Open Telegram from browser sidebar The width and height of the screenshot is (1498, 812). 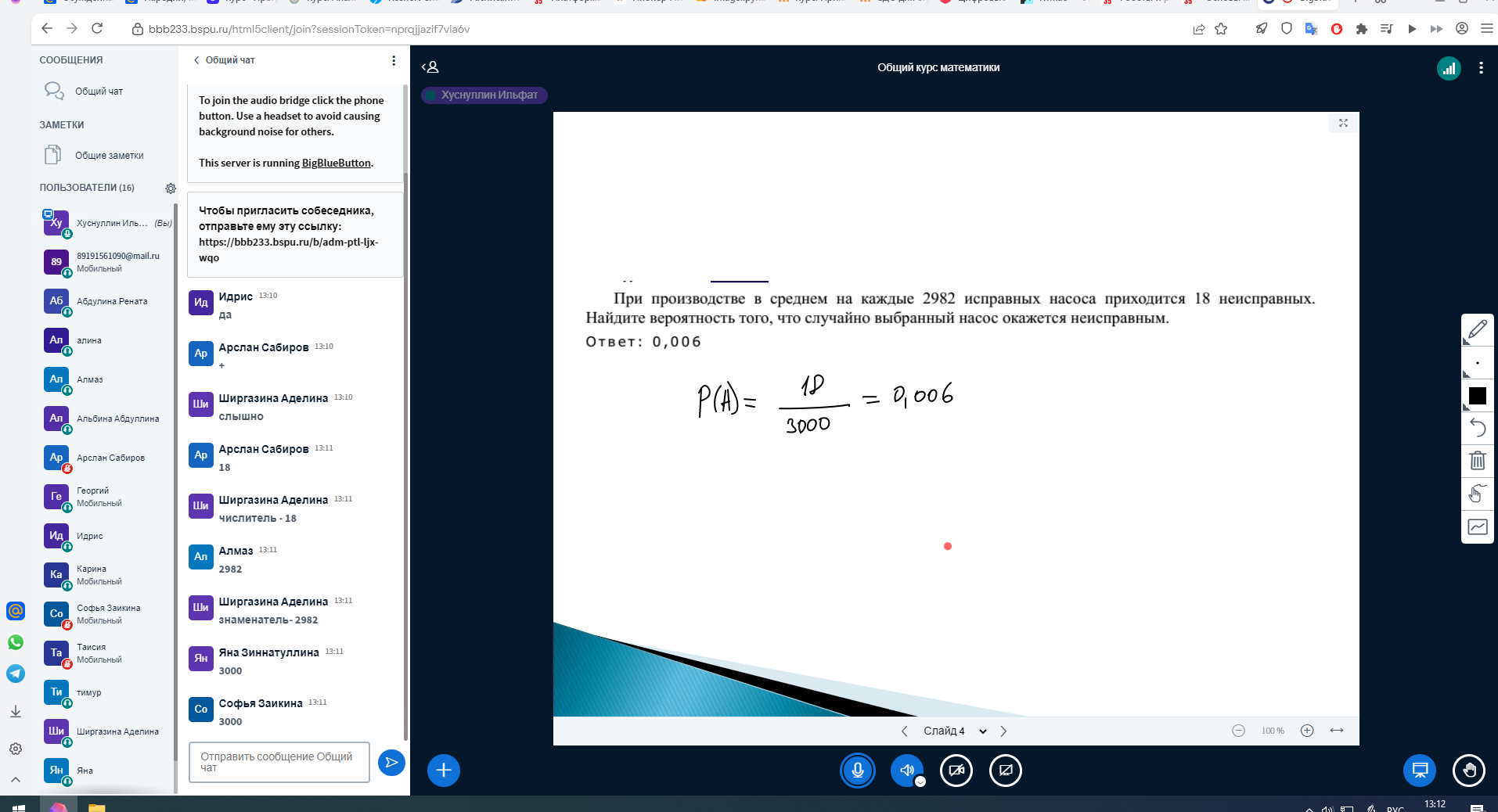tap(16, 674)
